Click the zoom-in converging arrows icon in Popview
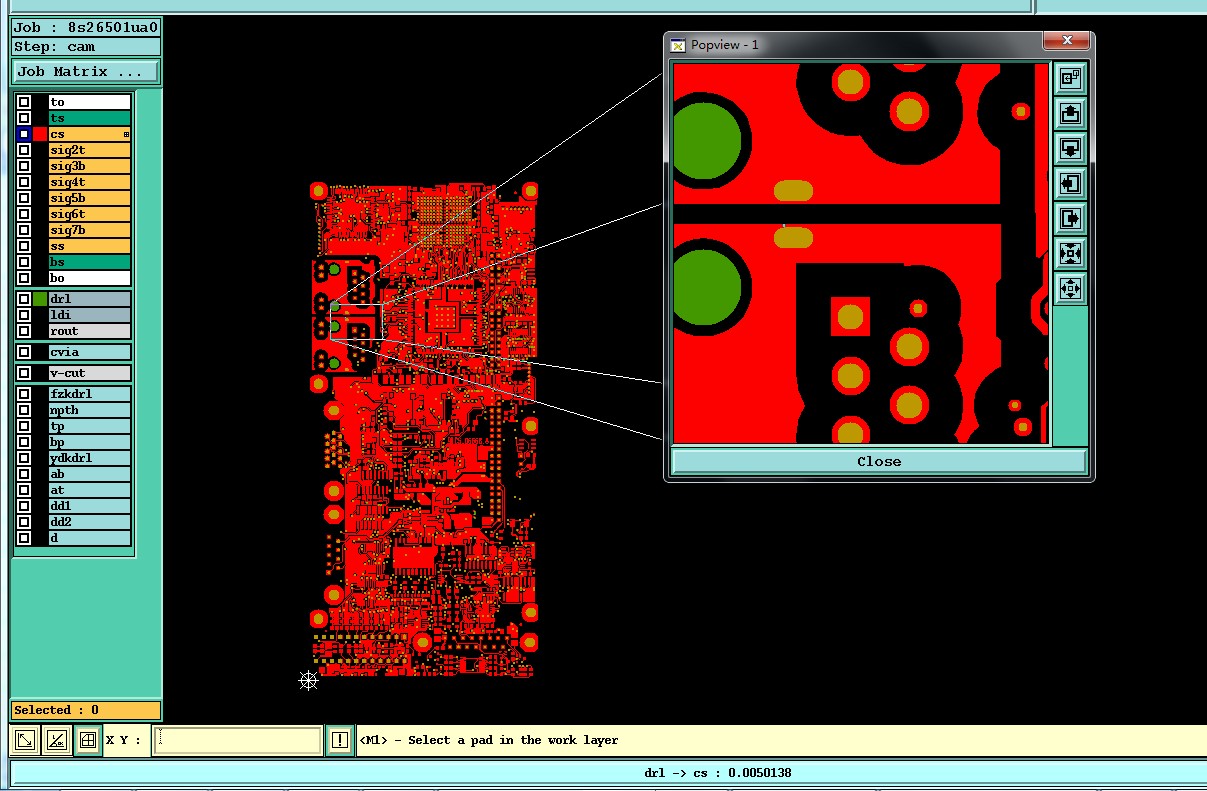This screenshot has height=791, width=1207. pos(1070,254)
